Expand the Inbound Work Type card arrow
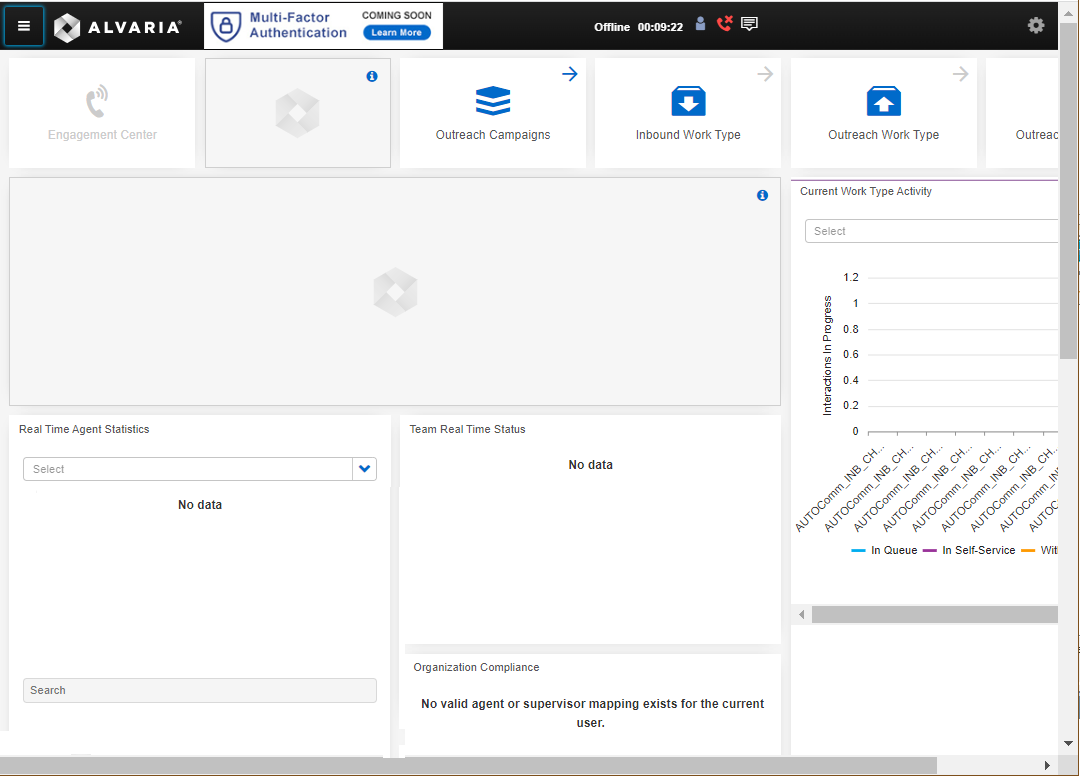Viewport: 1080px width, 777px height. point(765,73)
